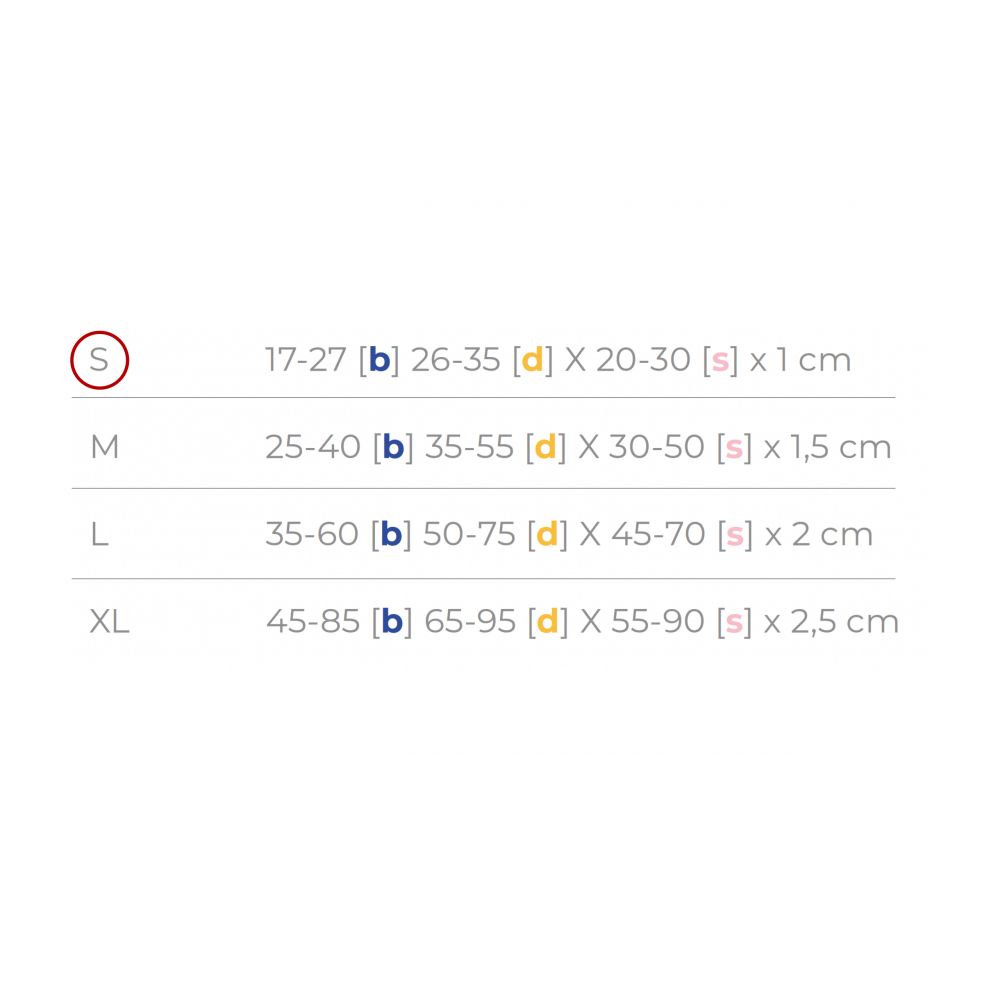Click the blue b marker in S row
Image resolution: width=1000 pixels, height=1000 pixels.
[379, 360]
